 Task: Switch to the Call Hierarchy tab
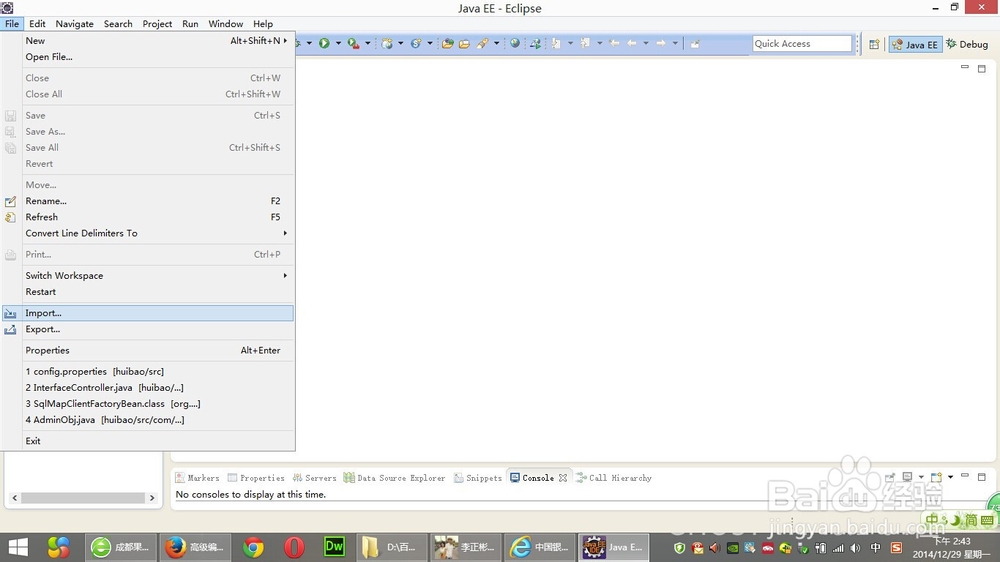click(614, 478)
